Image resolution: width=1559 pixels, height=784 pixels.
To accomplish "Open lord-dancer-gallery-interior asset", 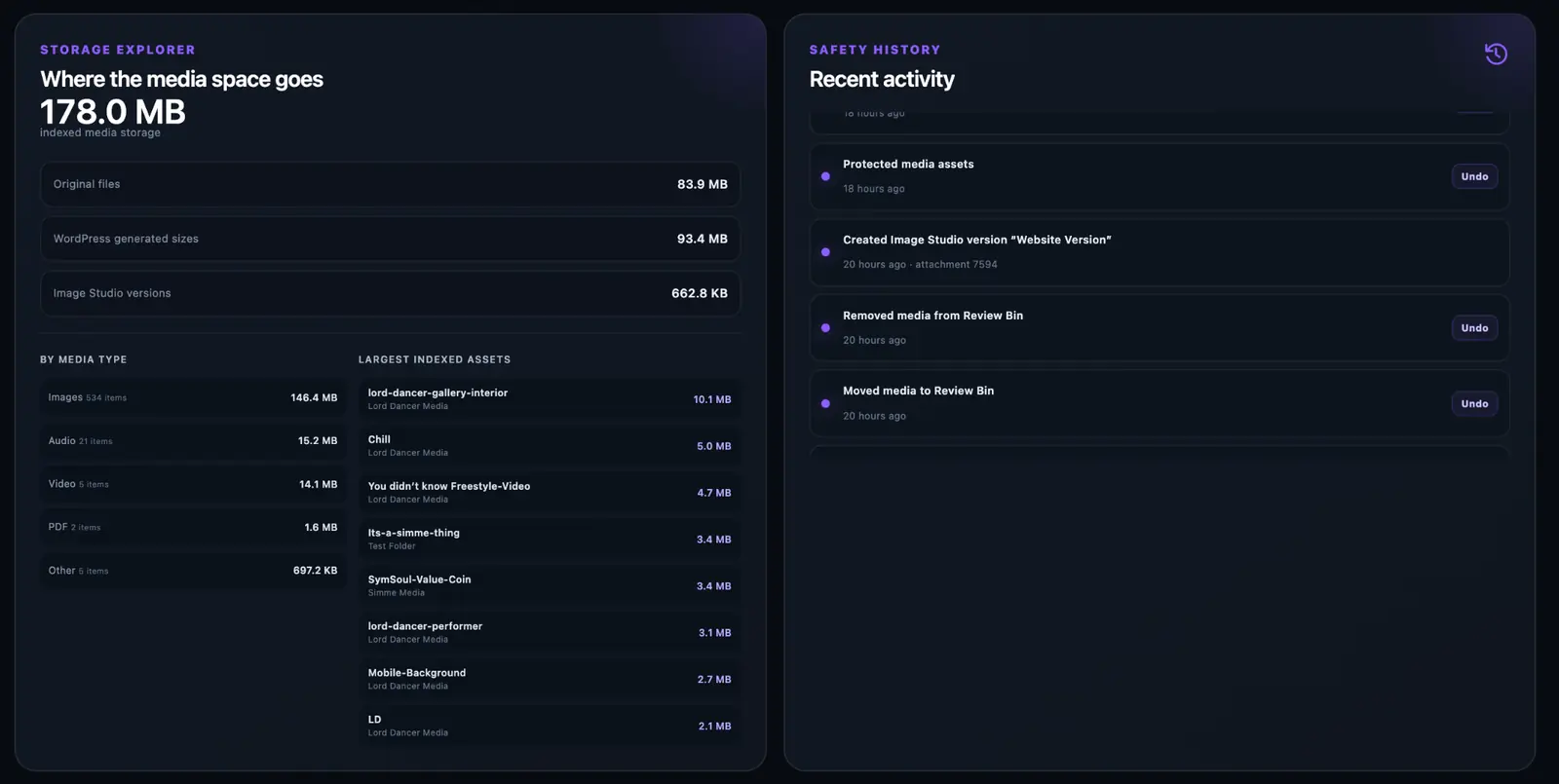I will 550,399.
